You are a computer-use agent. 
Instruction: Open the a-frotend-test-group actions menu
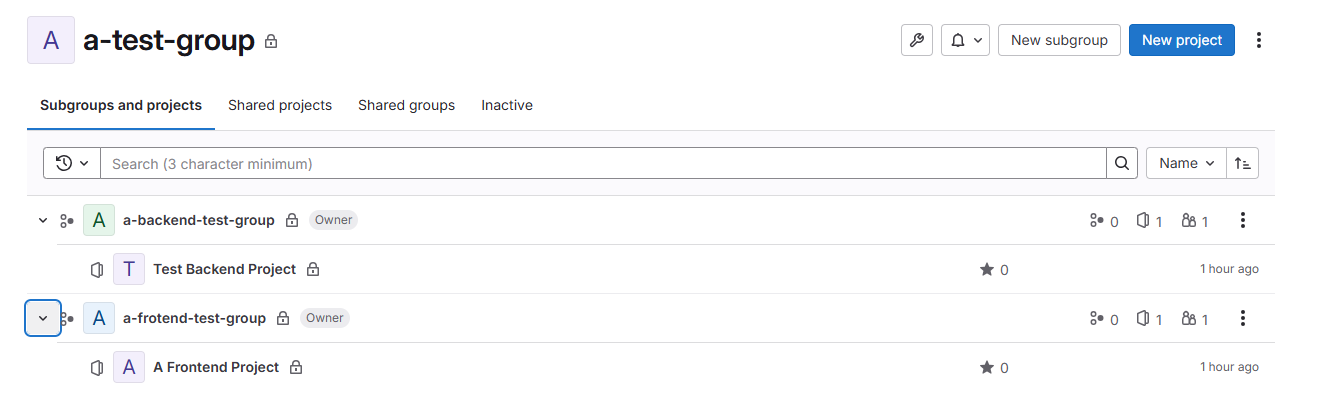click(x=1243, y=318)
